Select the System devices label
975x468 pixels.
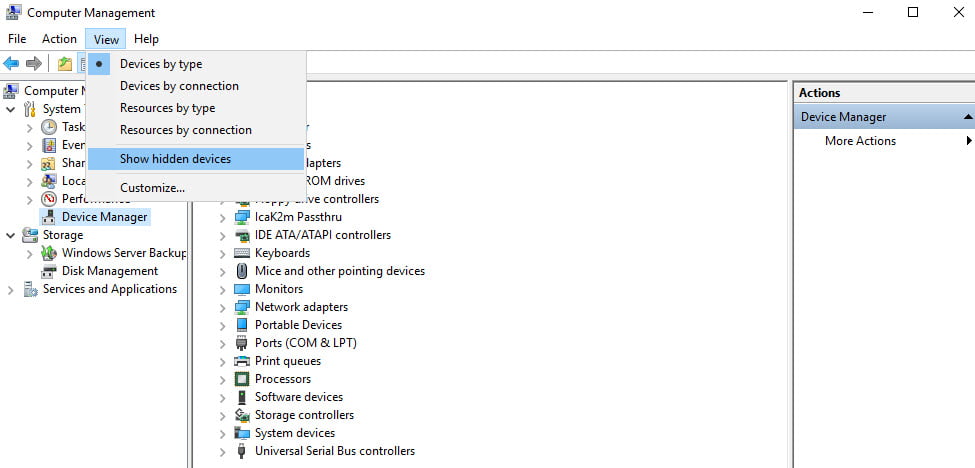click(295, 433)
